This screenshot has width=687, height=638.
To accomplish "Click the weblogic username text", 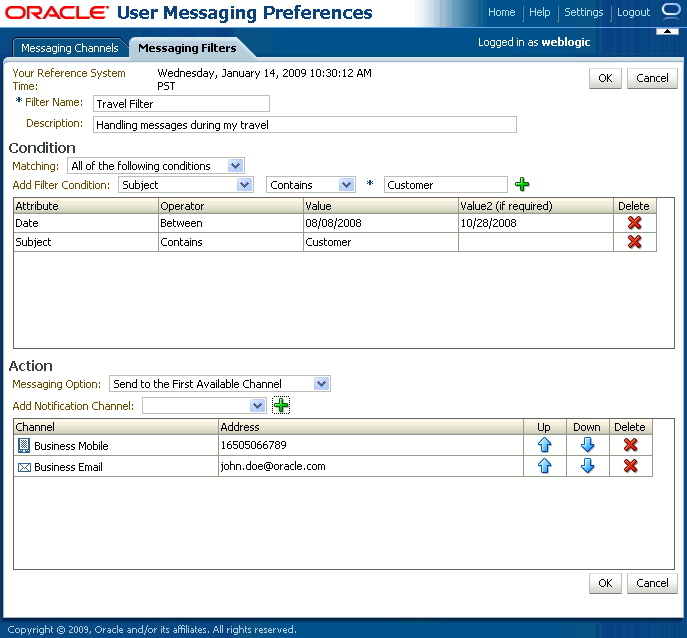I will click(566, 42).
